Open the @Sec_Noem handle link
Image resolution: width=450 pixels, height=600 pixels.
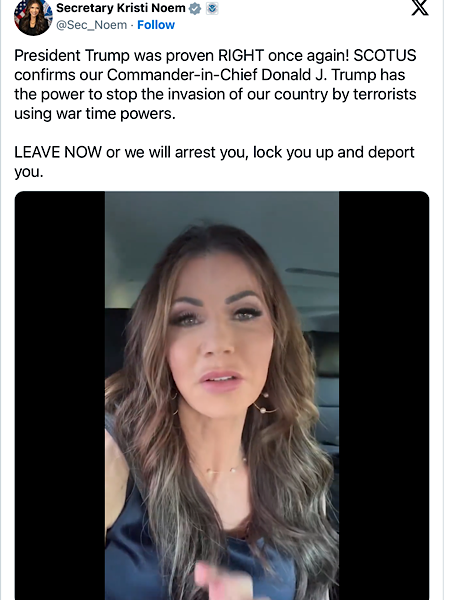tap(91, 25)
